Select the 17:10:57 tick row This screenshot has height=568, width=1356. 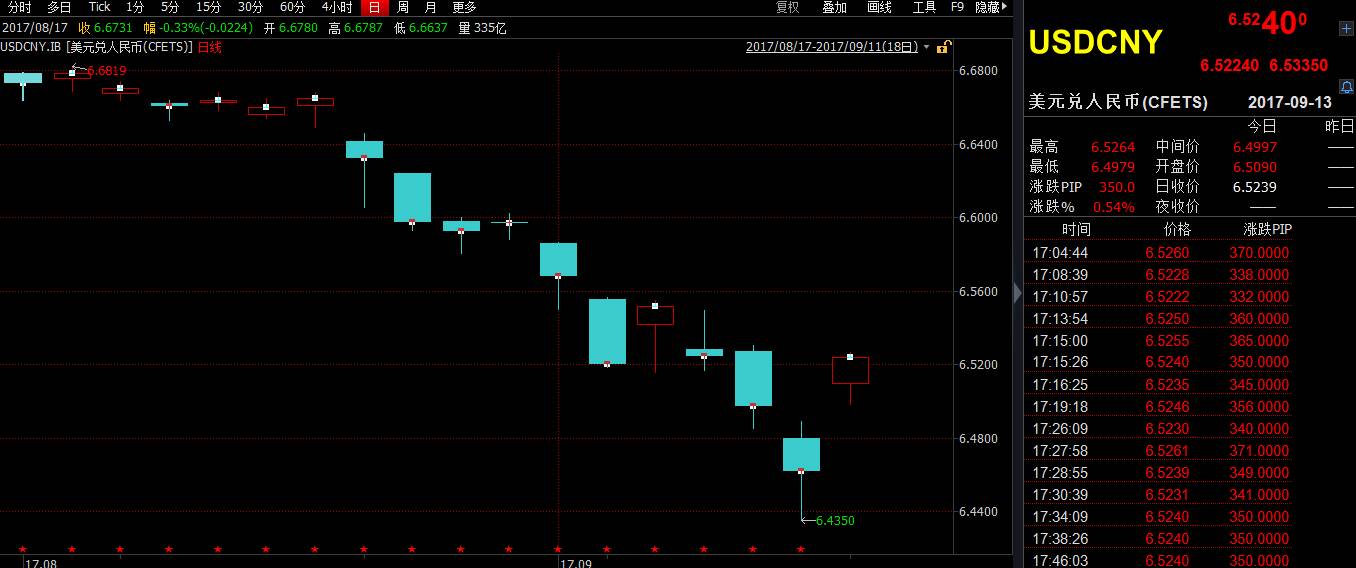coord(1160,297)
